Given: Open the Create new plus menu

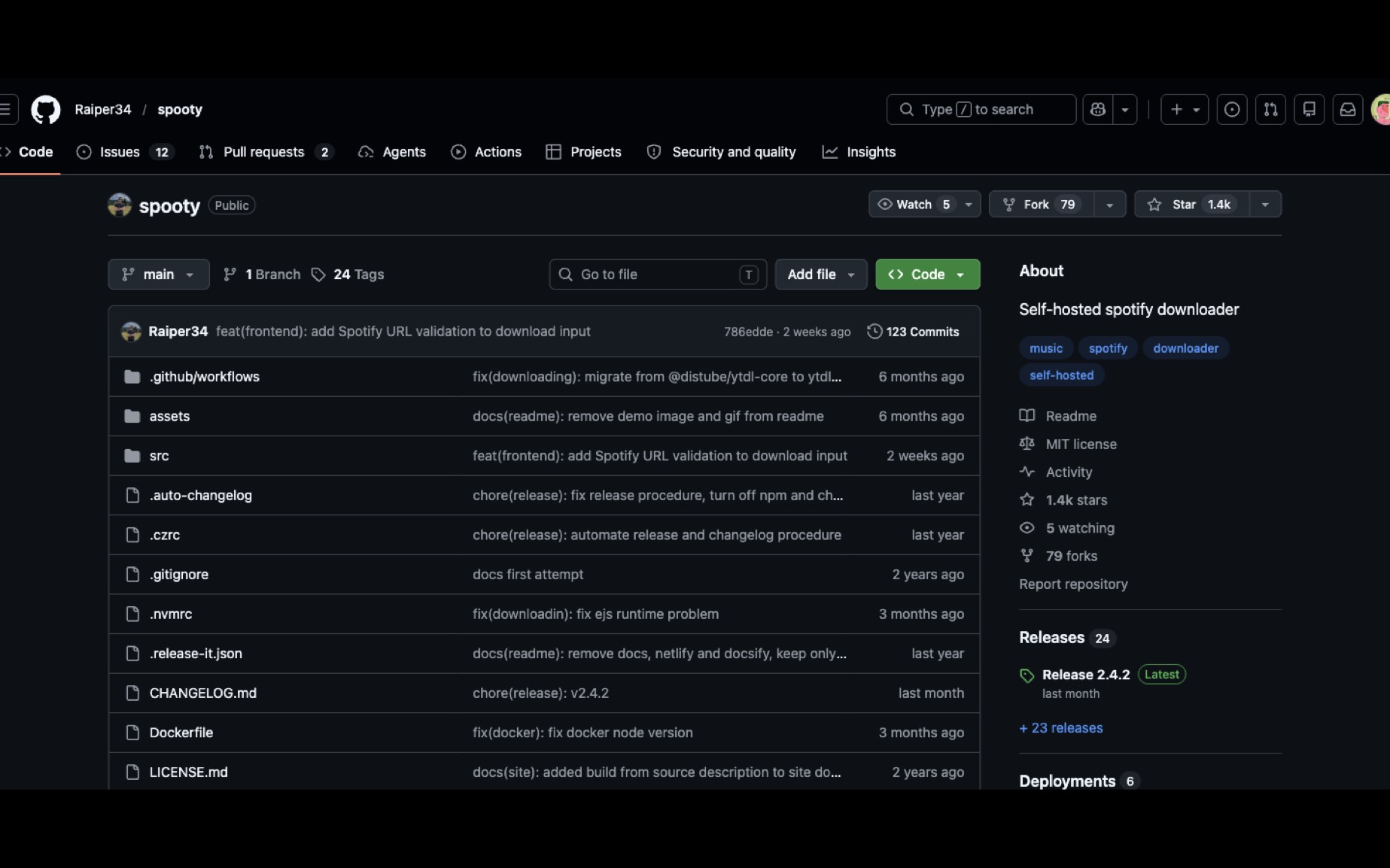Looking at the screenshot, I should 1185,110.
